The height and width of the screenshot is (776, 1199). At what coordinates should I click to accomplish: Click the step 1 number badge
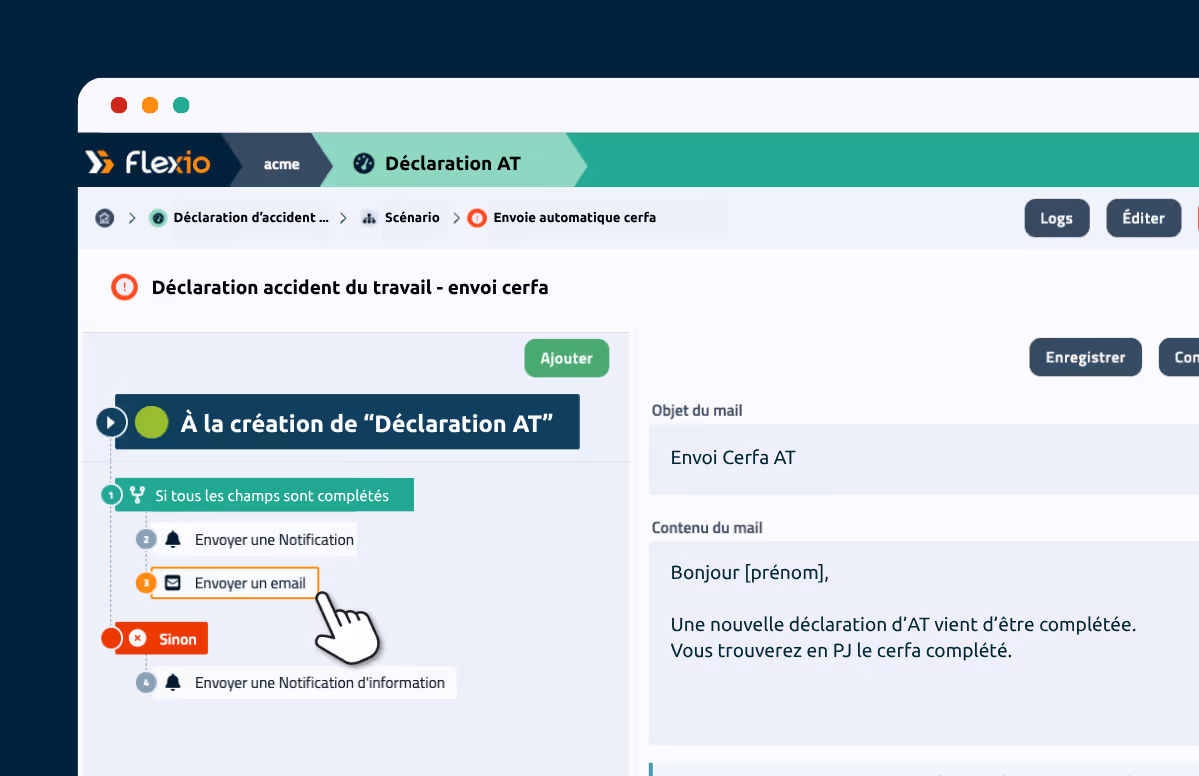pyautogui.click(x=111, y=495)
